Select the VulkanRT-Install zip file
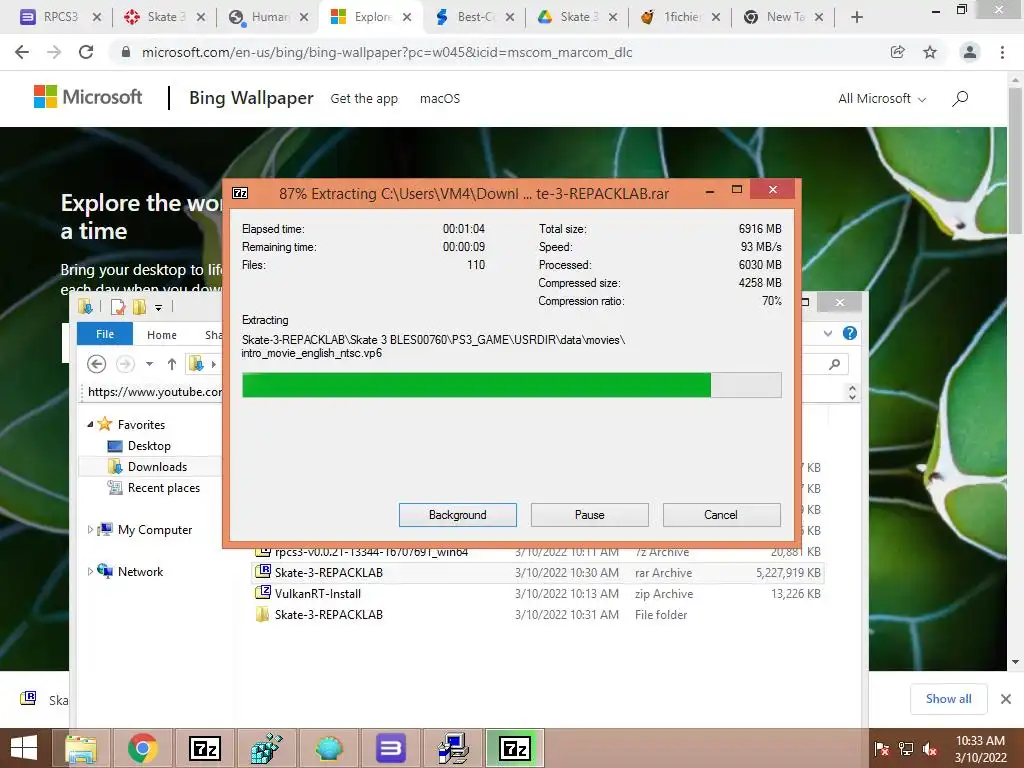 [537, 594]
